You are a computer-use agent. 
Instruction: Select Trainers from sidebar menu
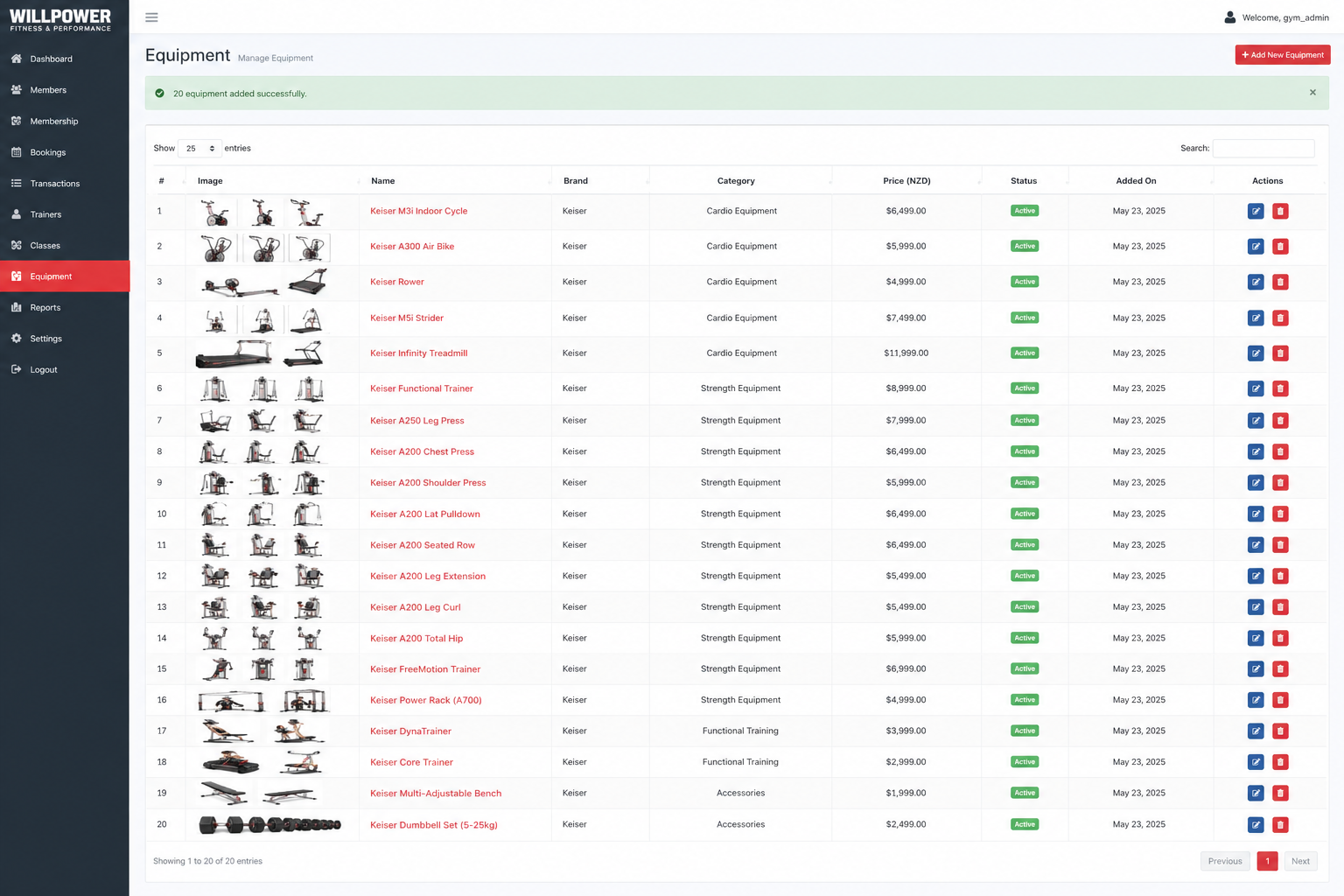tap(65, 214)
